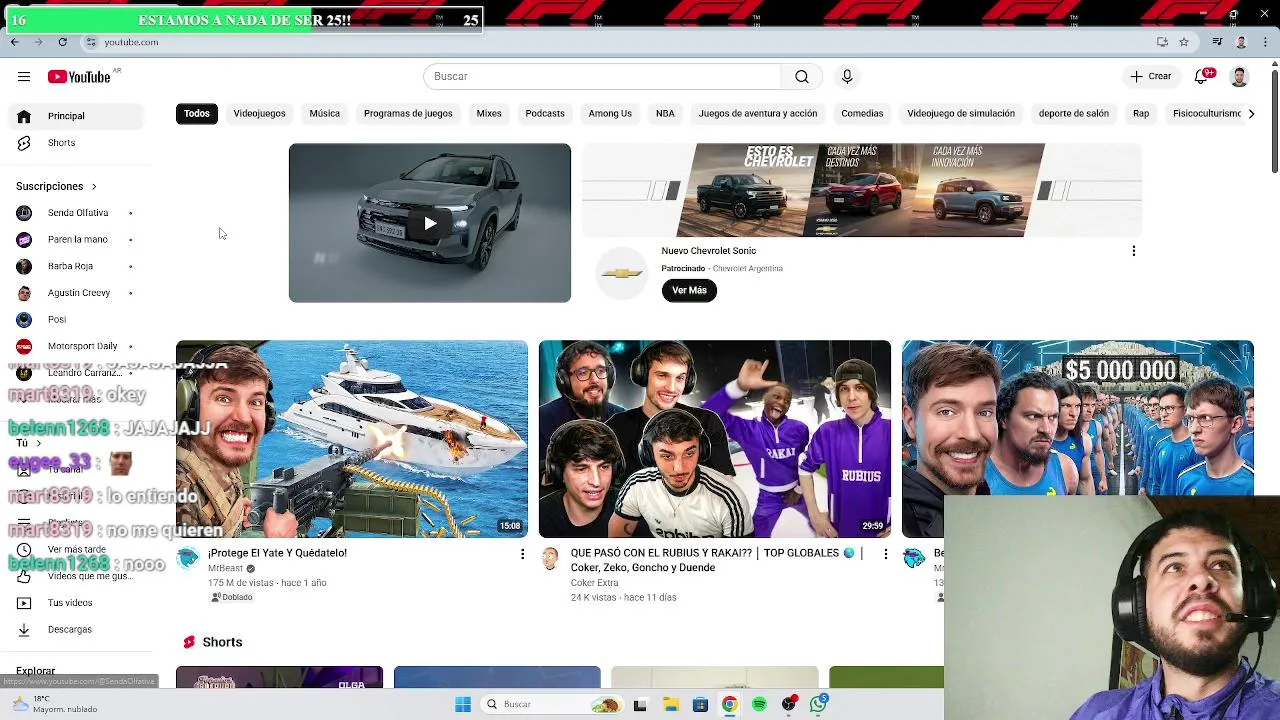Open the Rubius y Rakai video thumbnail

click(x=715, y=439)
